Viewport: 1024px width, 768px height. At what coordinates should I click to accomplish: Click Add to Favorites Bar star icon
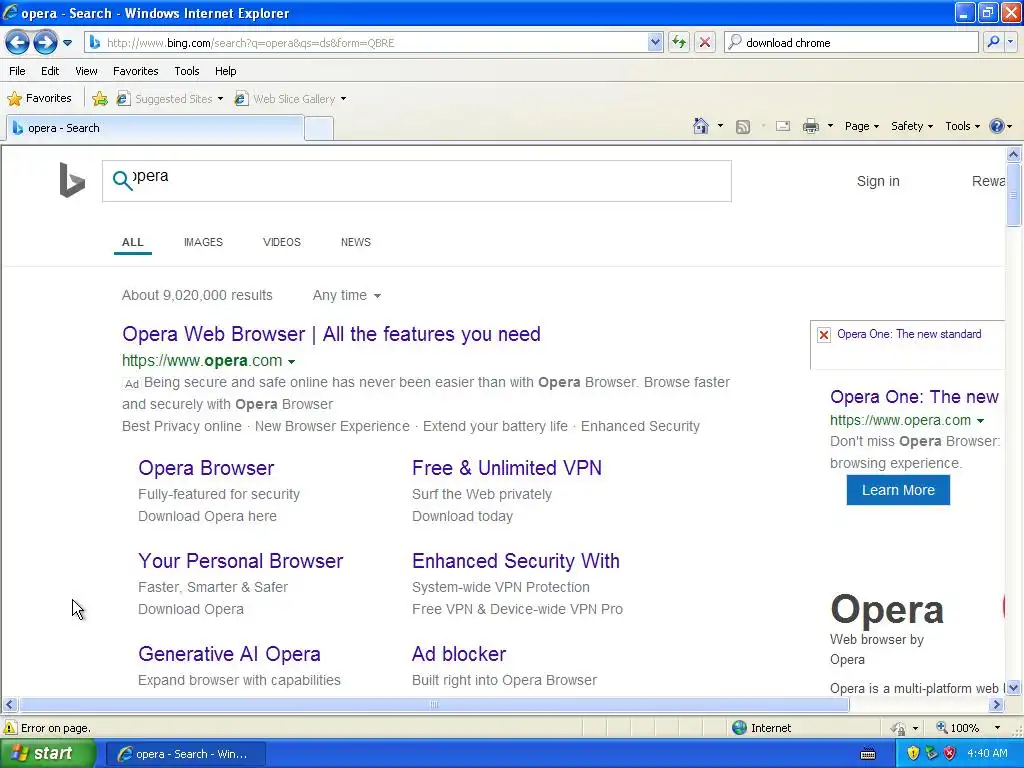click(x=100, y=99)
